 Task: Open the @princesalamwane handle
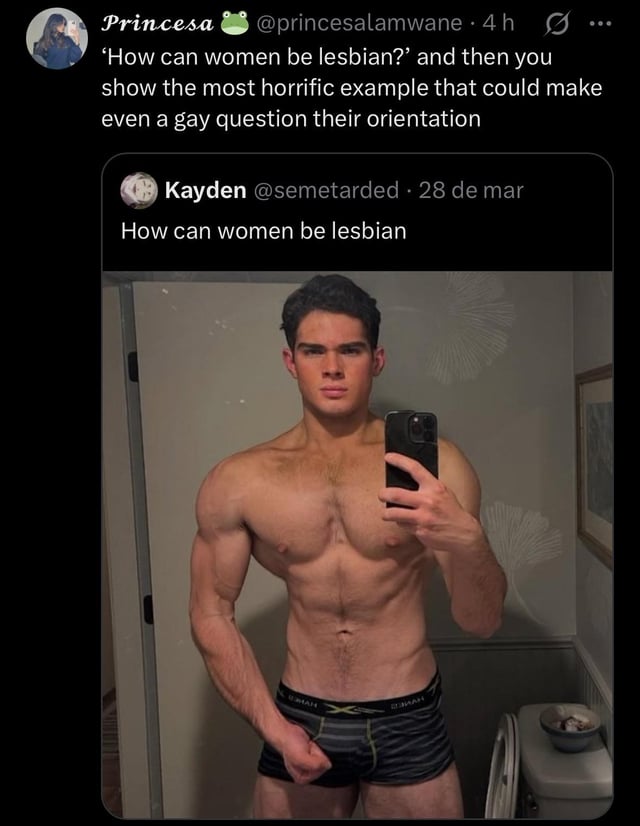(358, 23)
